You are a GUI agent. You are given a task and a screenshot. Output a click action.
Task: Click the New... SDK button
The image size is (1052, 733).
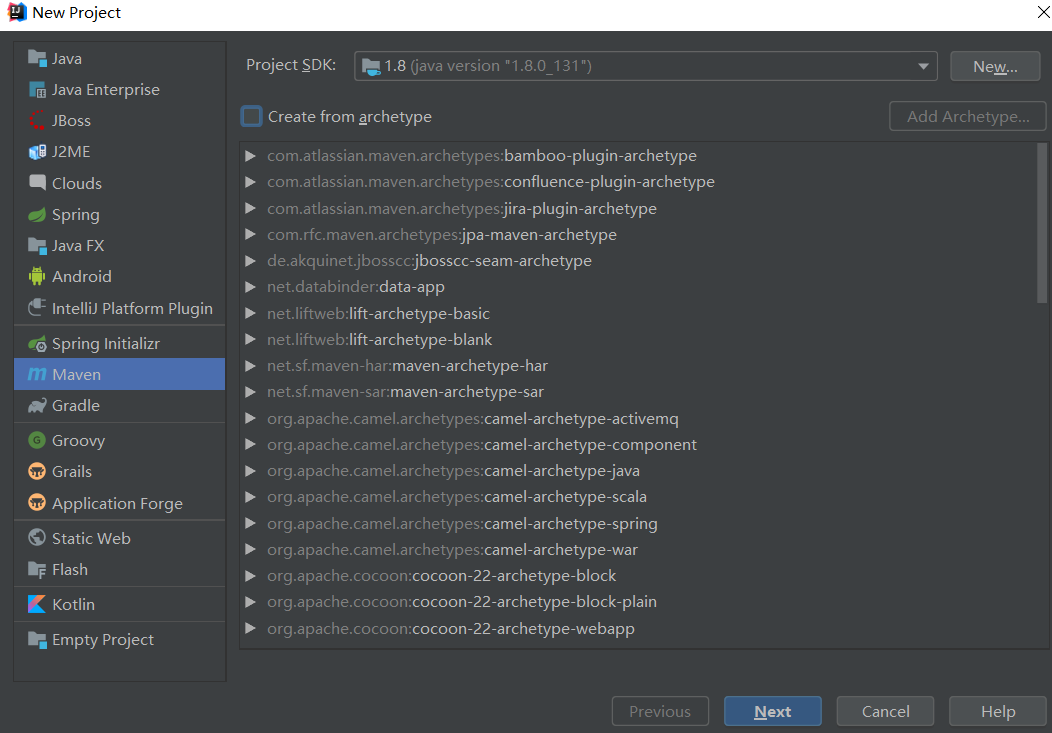tap(995, 66)
